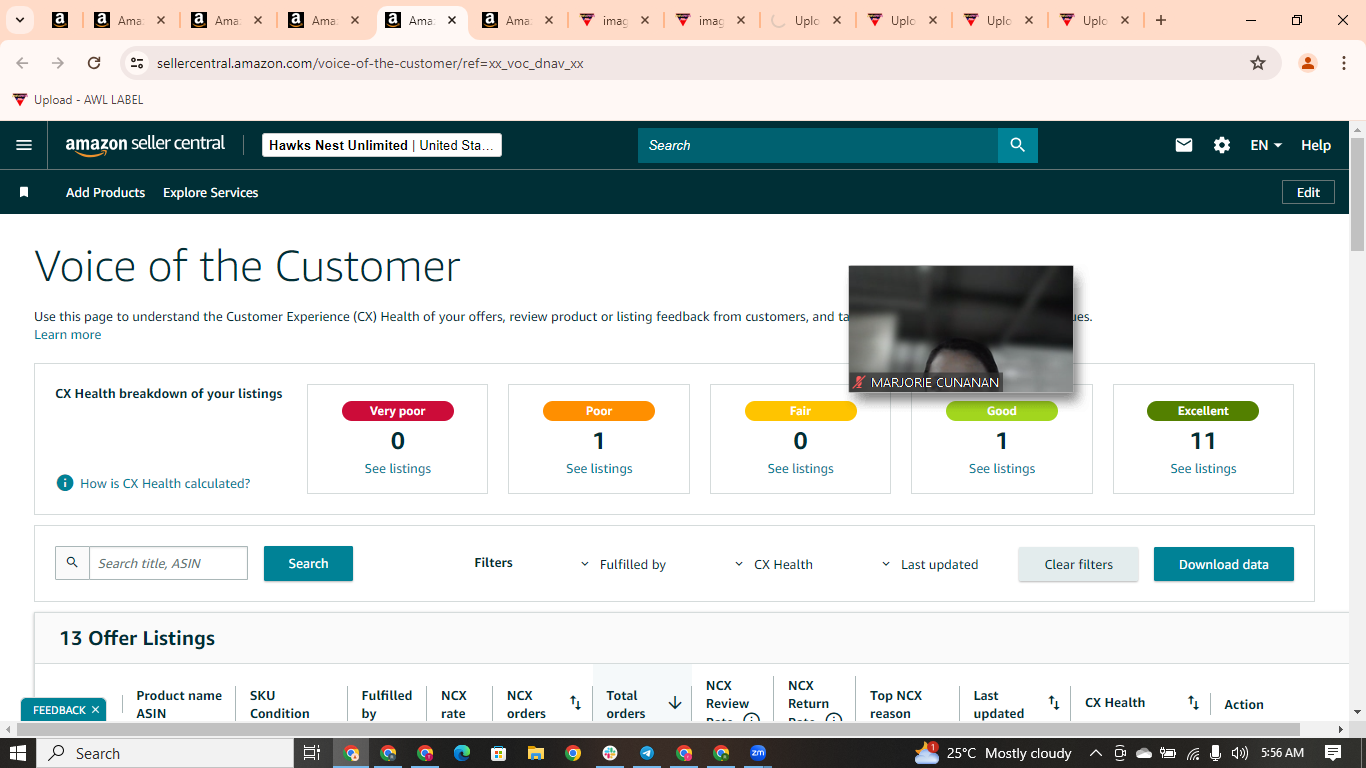Click the magnifier icon beside title search

pos(72,563)
